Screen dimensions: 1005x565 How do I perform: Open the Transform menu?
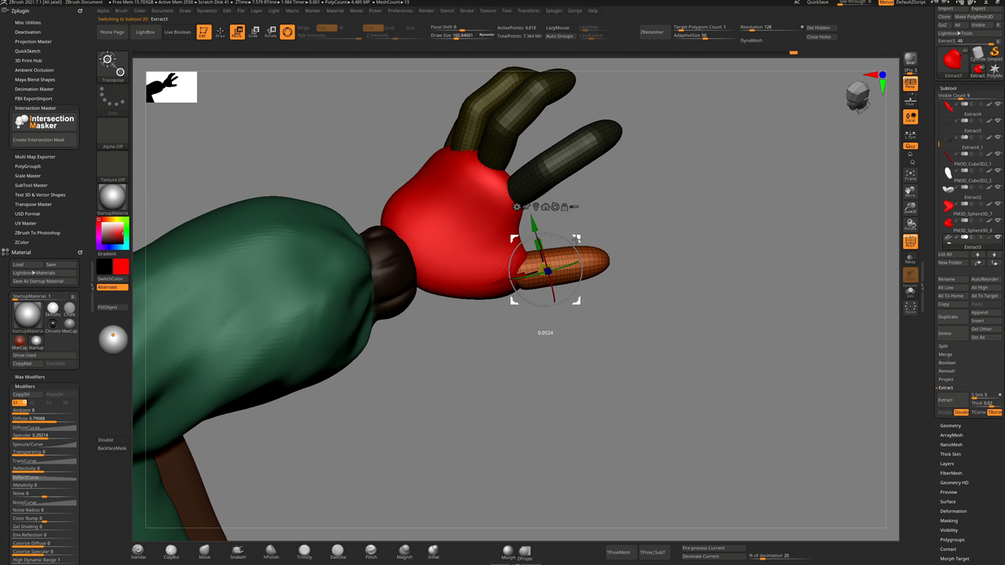coord(528,11)
